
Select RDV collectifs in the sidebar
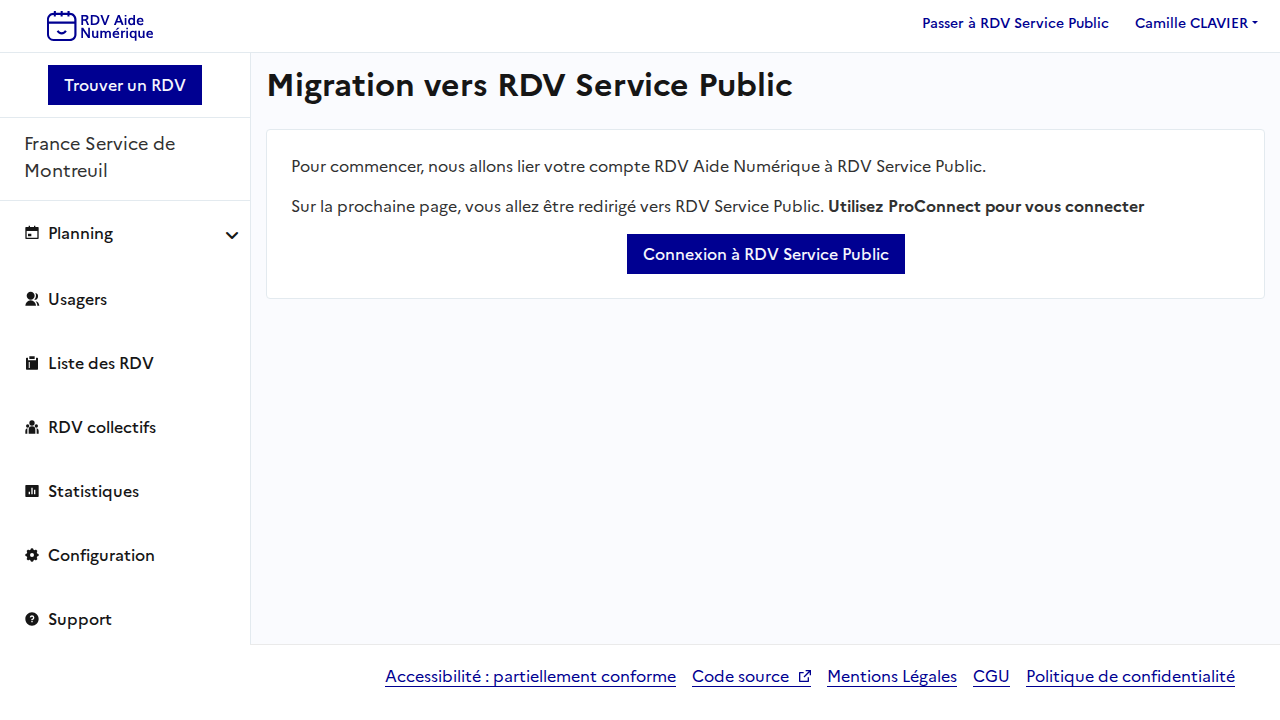pyautogui.click(x=102, y=427)
